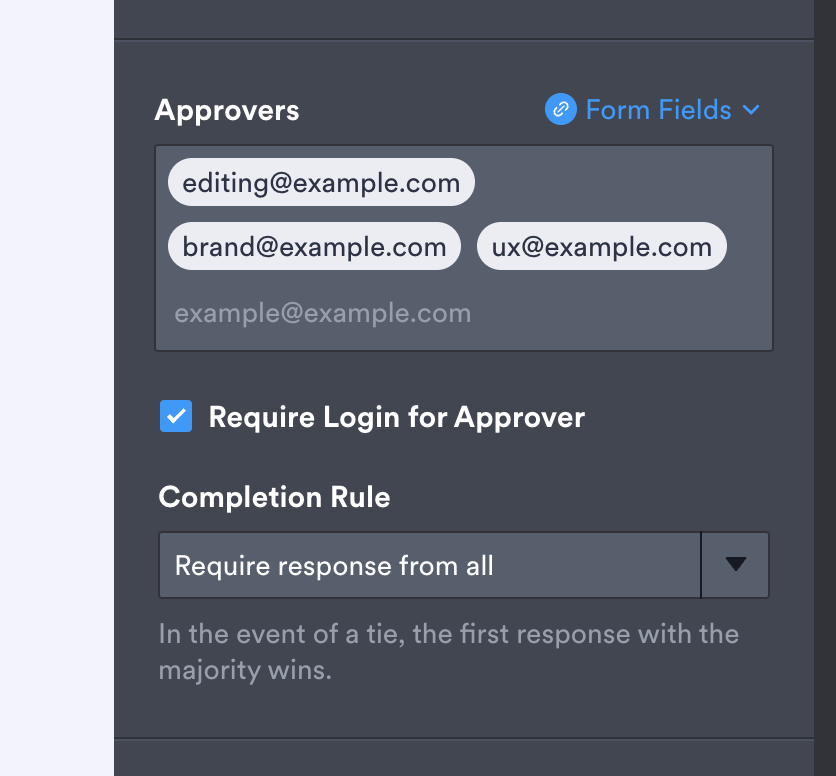Expand the Form Fields chevron arrow
This screenshot has height=776, width=836.
click(x=751, y=110)
